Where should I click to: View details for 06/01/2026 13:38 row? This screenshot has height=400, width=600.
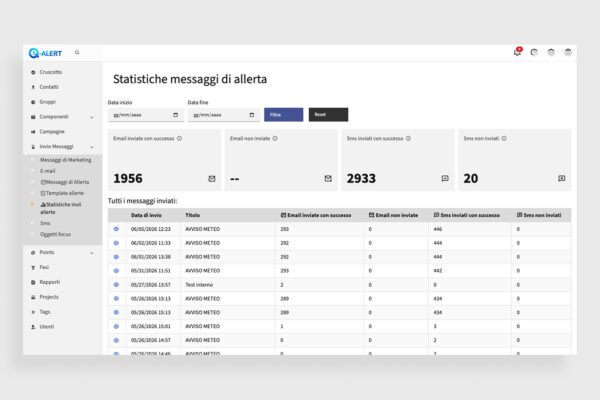pos(116,257)
